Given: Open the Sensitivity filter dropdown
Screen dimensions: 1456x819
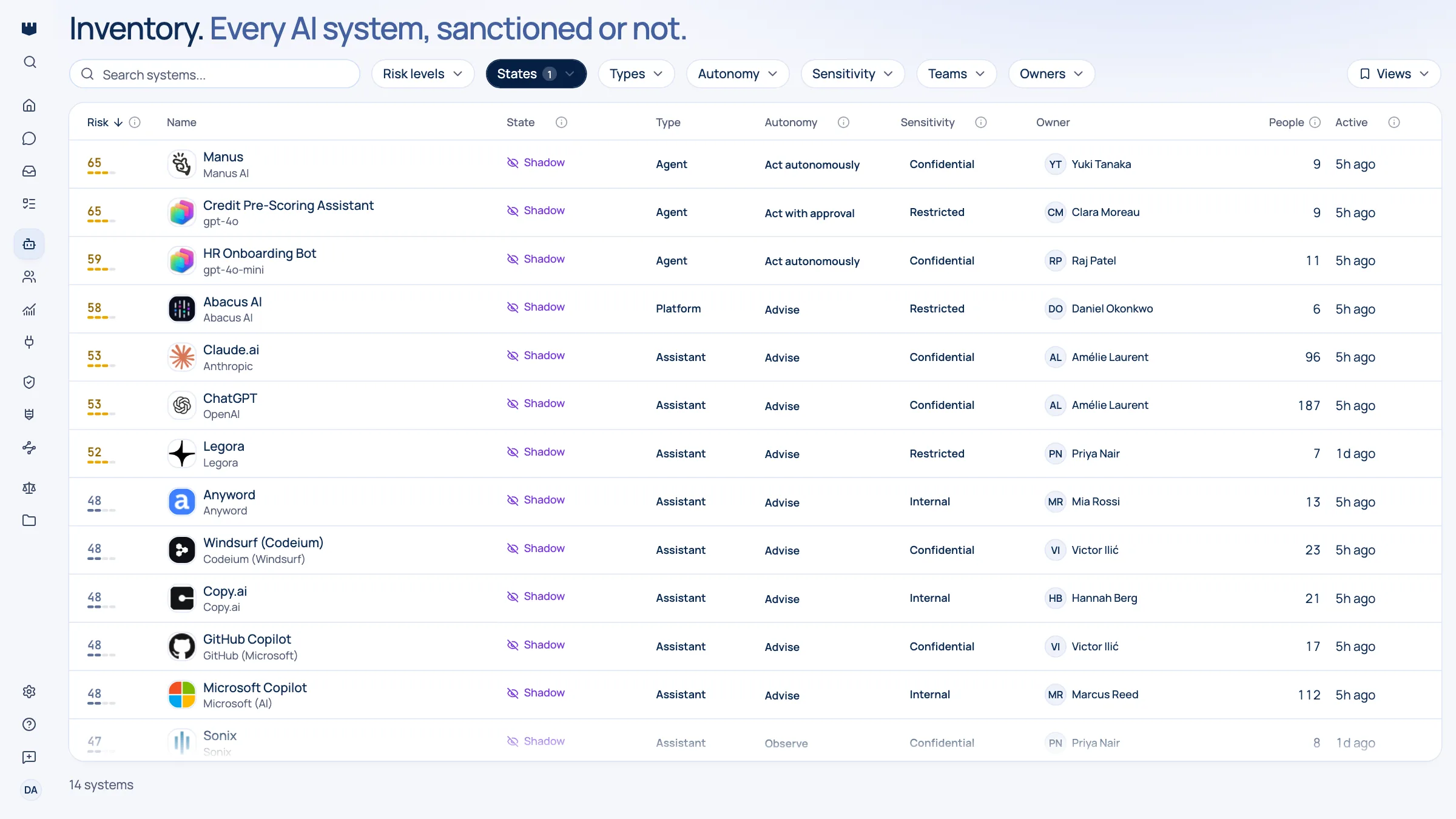Looking at the screenshot, I should [x=852, y=74].
